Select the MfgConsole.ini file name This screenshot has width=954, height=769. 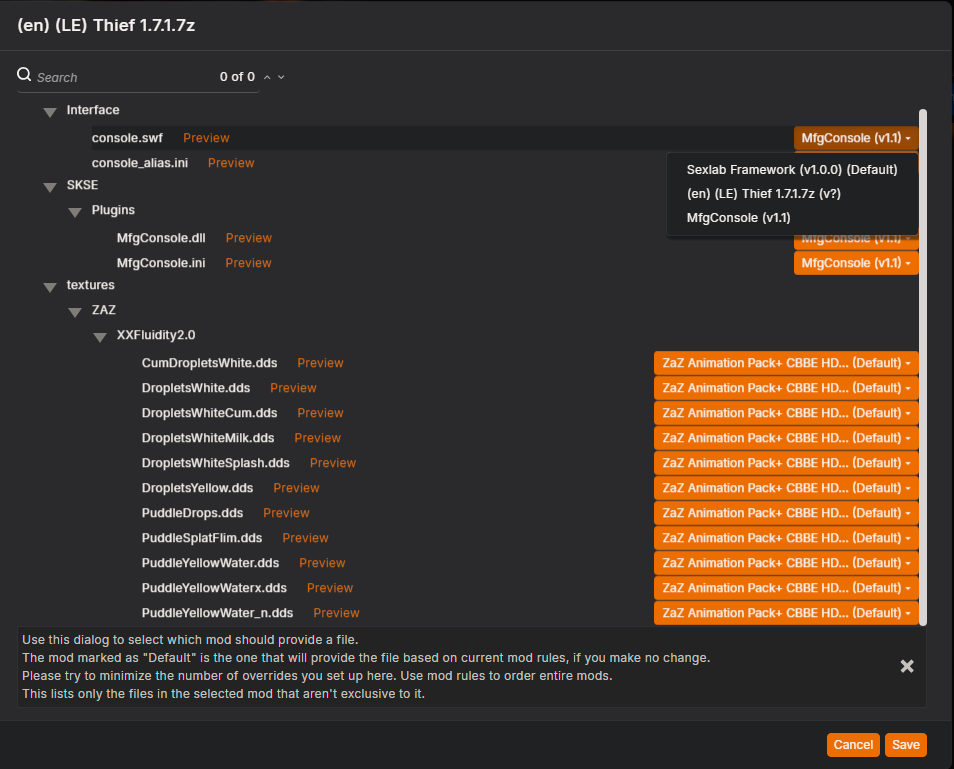(161, 263)
